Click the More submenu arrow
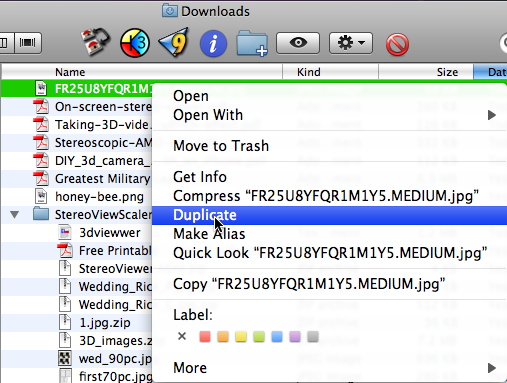The image size is (507, 383). [492, 368]
